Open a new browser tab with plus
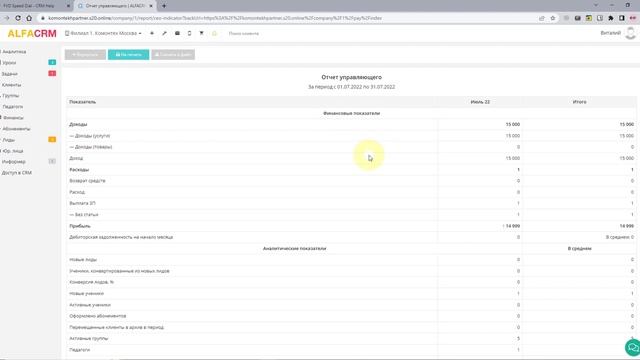The image size is (640, 360). point(164,6)
